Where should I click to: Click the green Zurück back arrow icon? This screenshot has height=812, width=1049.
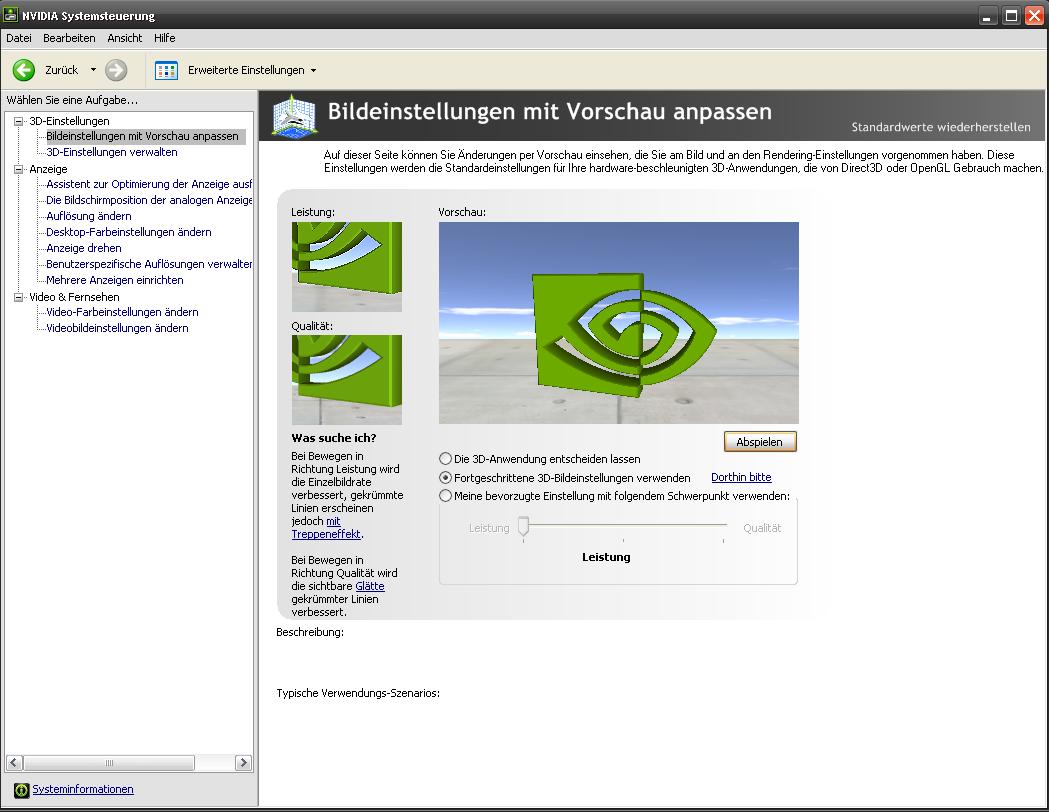pyautogui.click(x=24, y=70)
